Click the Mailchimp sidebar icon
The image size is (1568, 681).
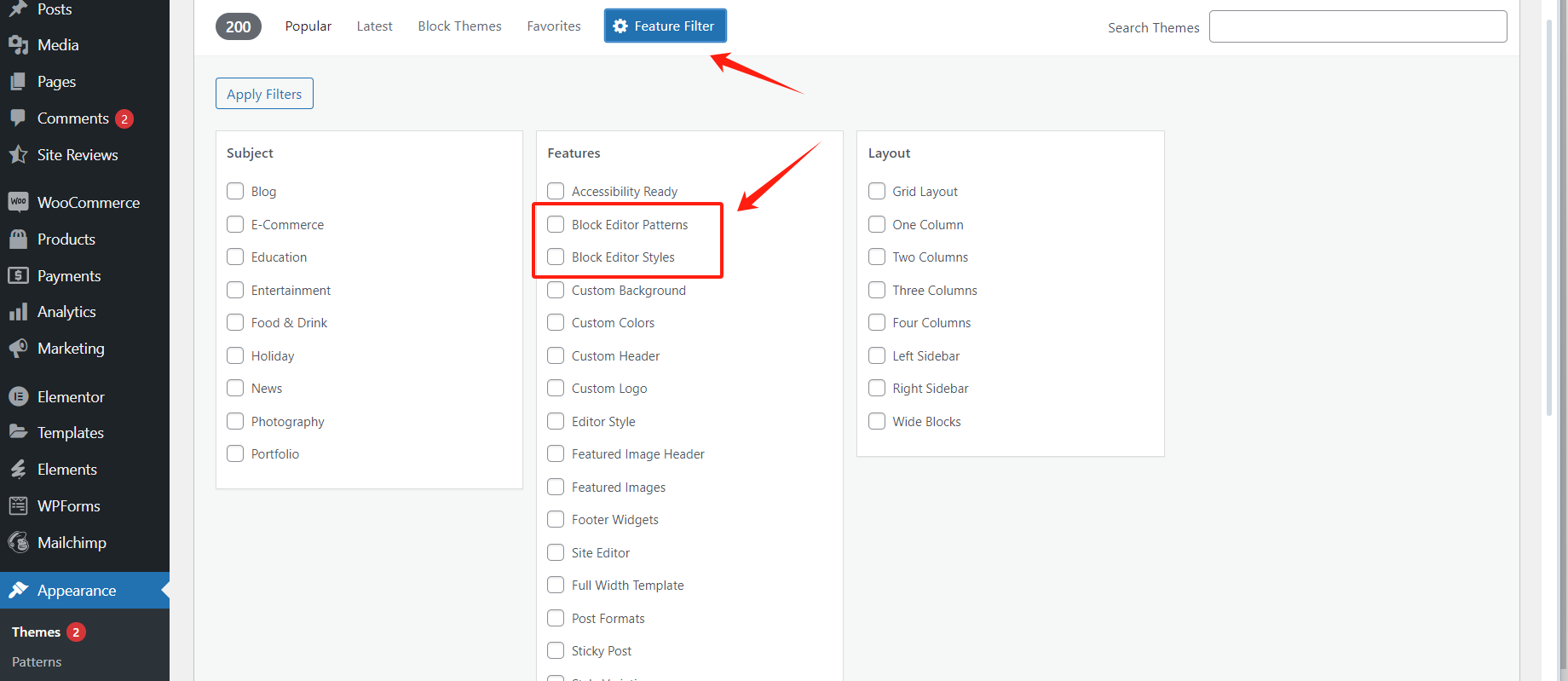pyautogui.click(x=18, y=542)
